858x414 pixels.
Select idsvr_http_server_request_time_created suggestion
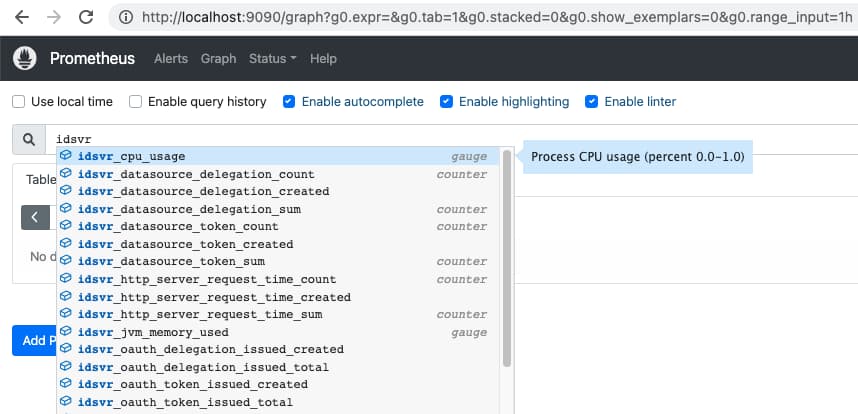click(x=278, y=297)
